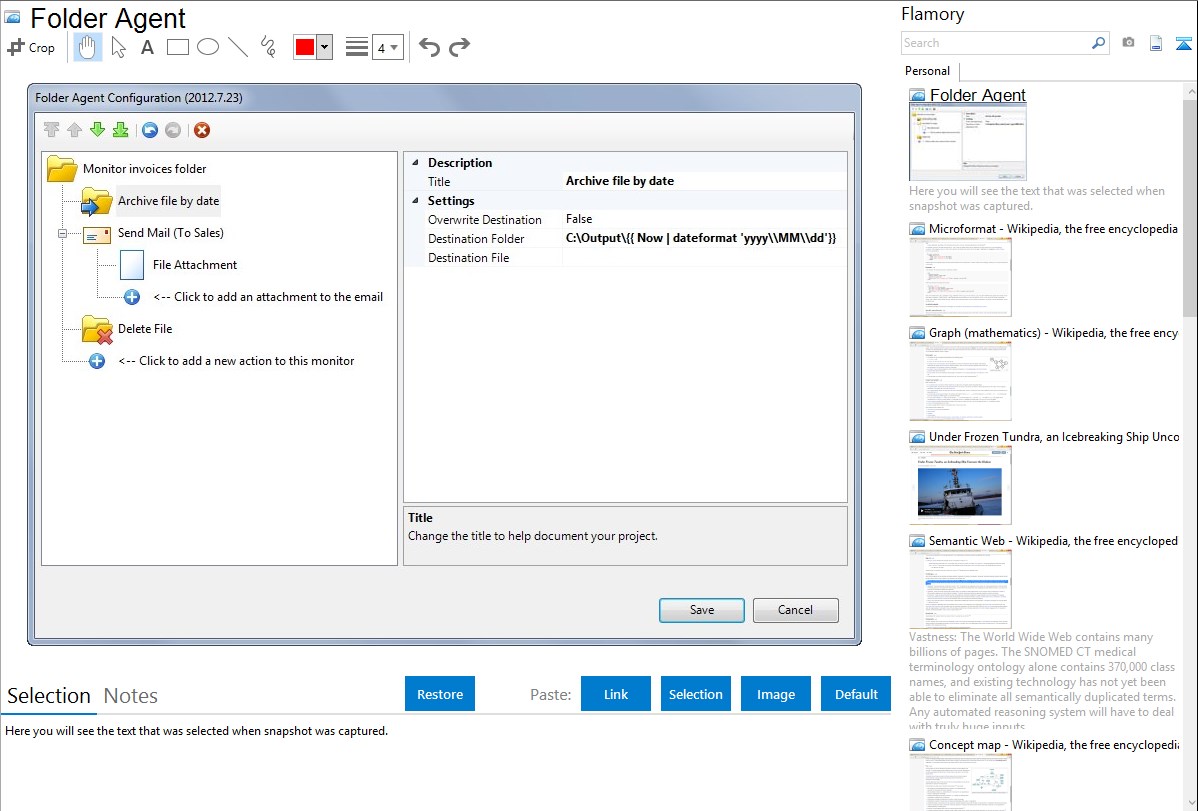The image size is (1198, 811).
Task: Choose the text annotation tool (A)
Action: [147, 47]
